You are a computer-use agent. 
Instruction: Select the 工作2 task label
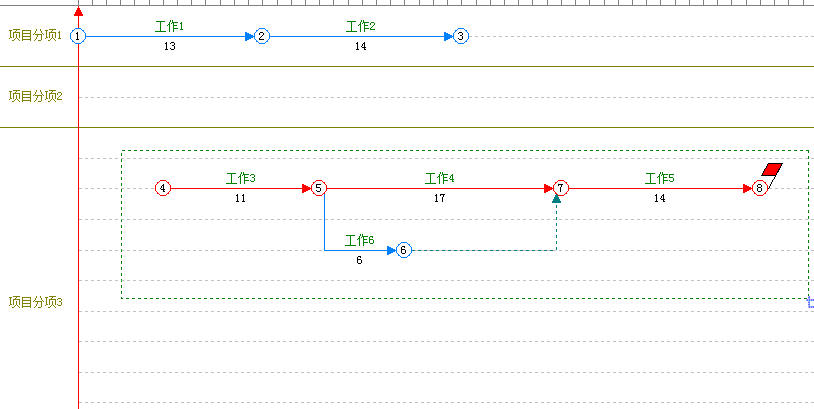coord(360,26)
